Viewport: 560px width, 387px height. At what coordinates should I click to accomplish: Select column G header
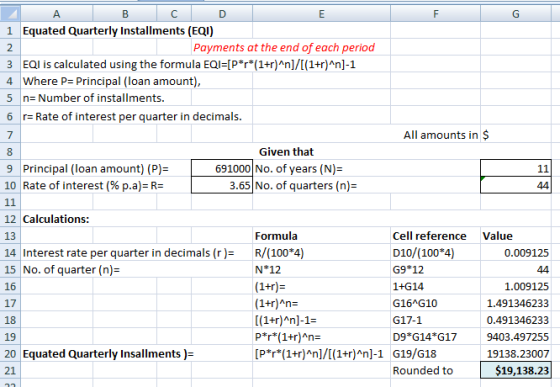coord(516,14)
